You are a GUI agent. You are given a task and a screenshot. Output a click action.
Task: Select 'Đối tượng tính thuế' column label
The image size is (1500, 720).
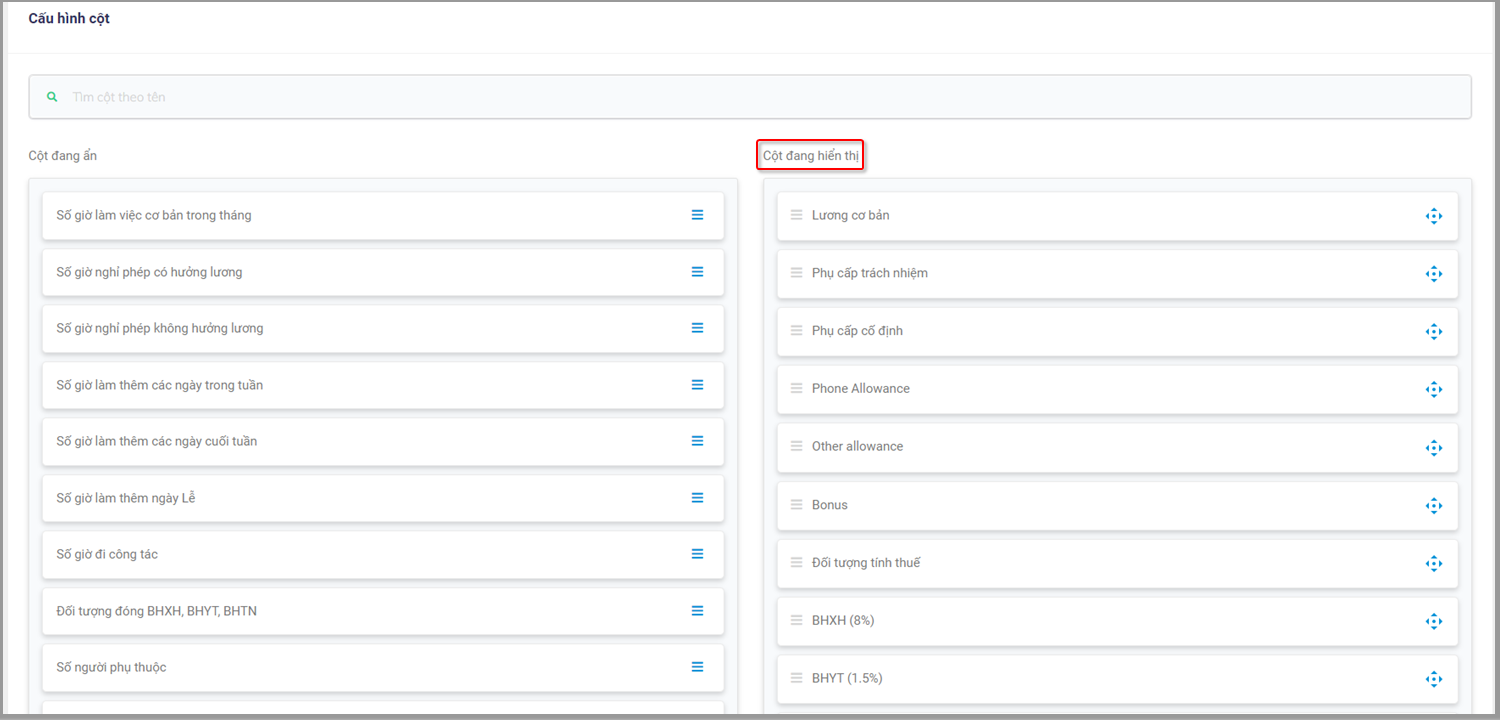866,562
